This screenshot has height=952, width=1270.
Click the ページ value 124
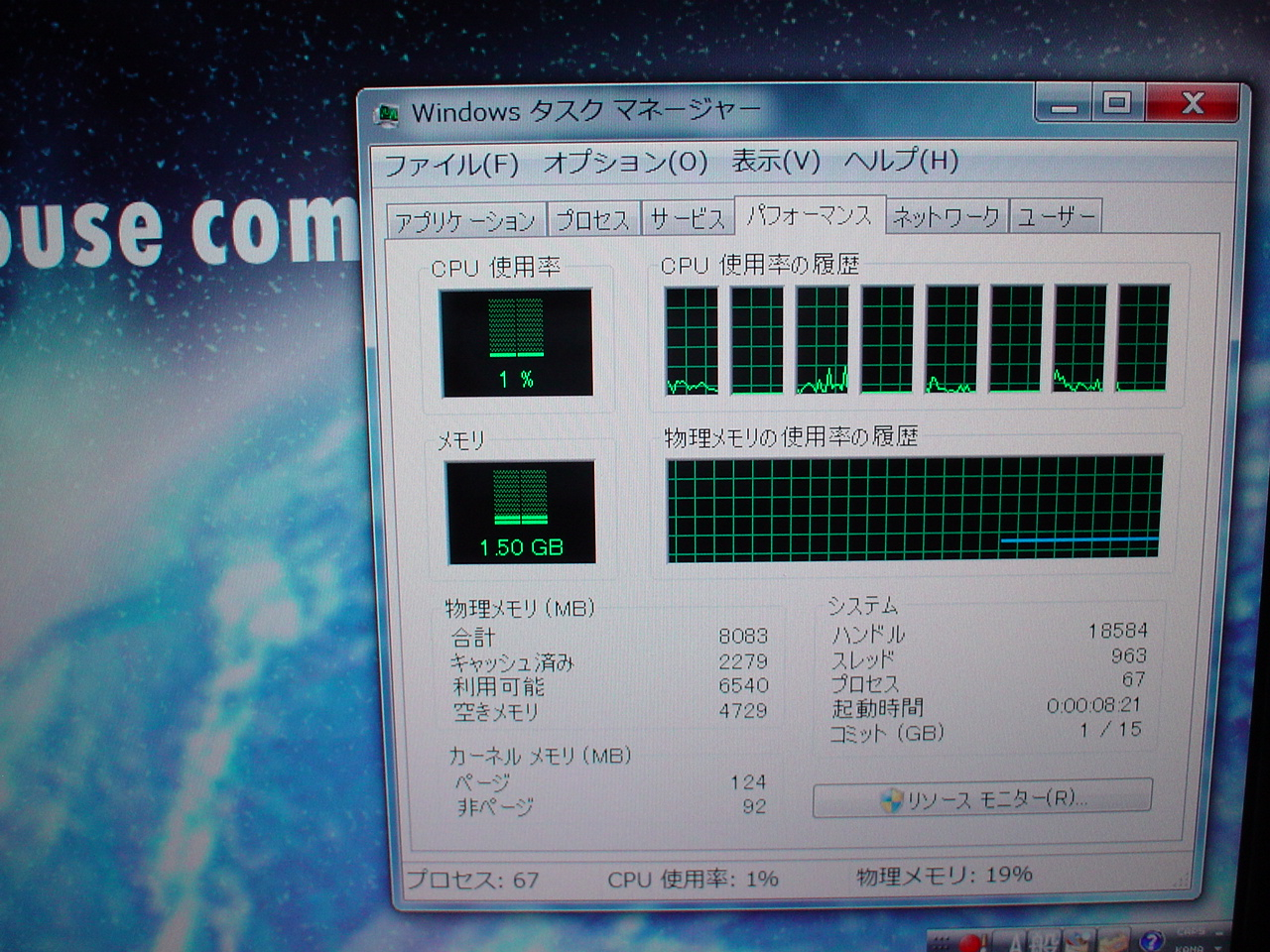click(x=747, y=781)
